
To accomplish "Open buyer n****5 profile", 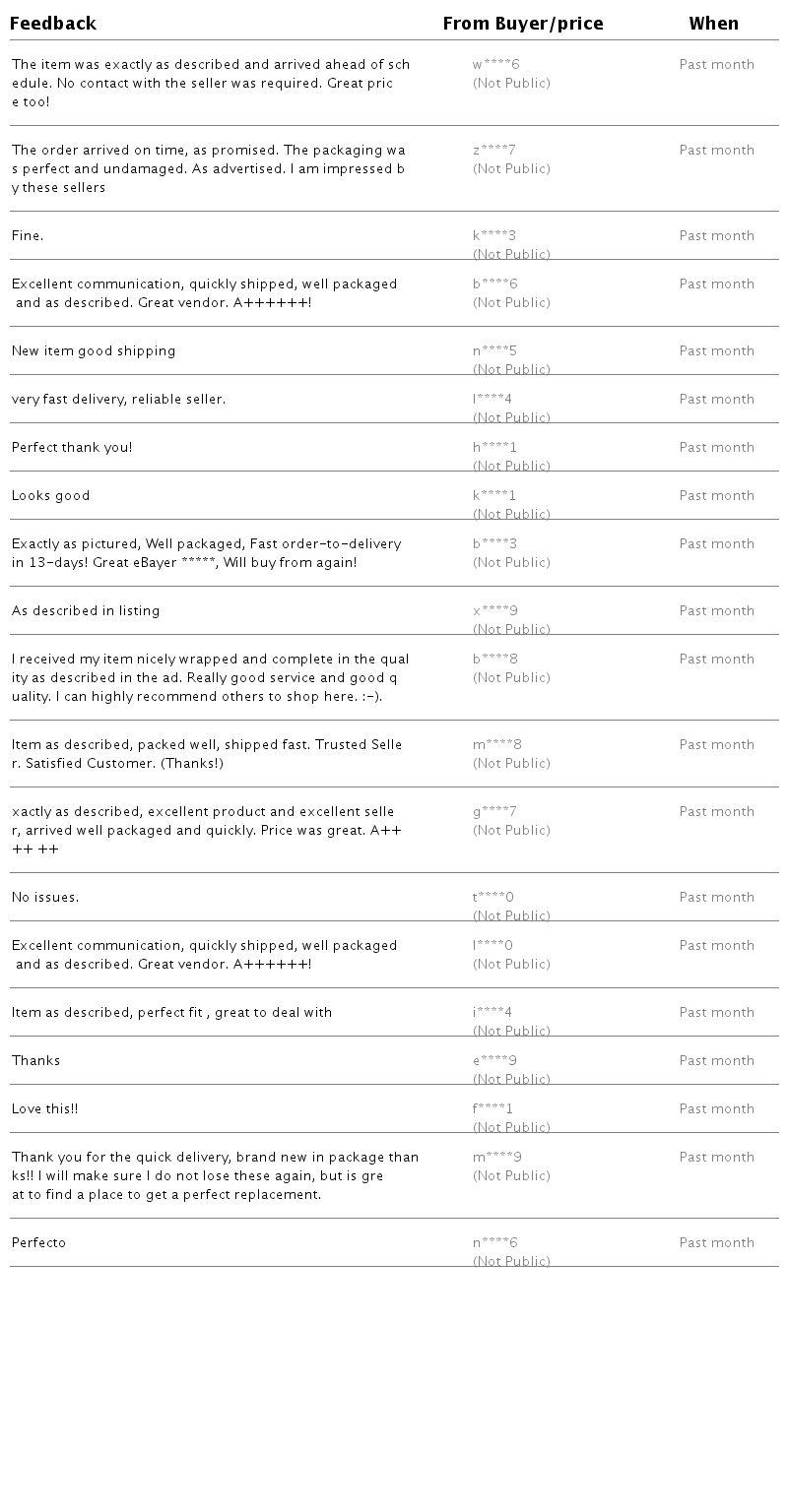I will tap(494, 351).
